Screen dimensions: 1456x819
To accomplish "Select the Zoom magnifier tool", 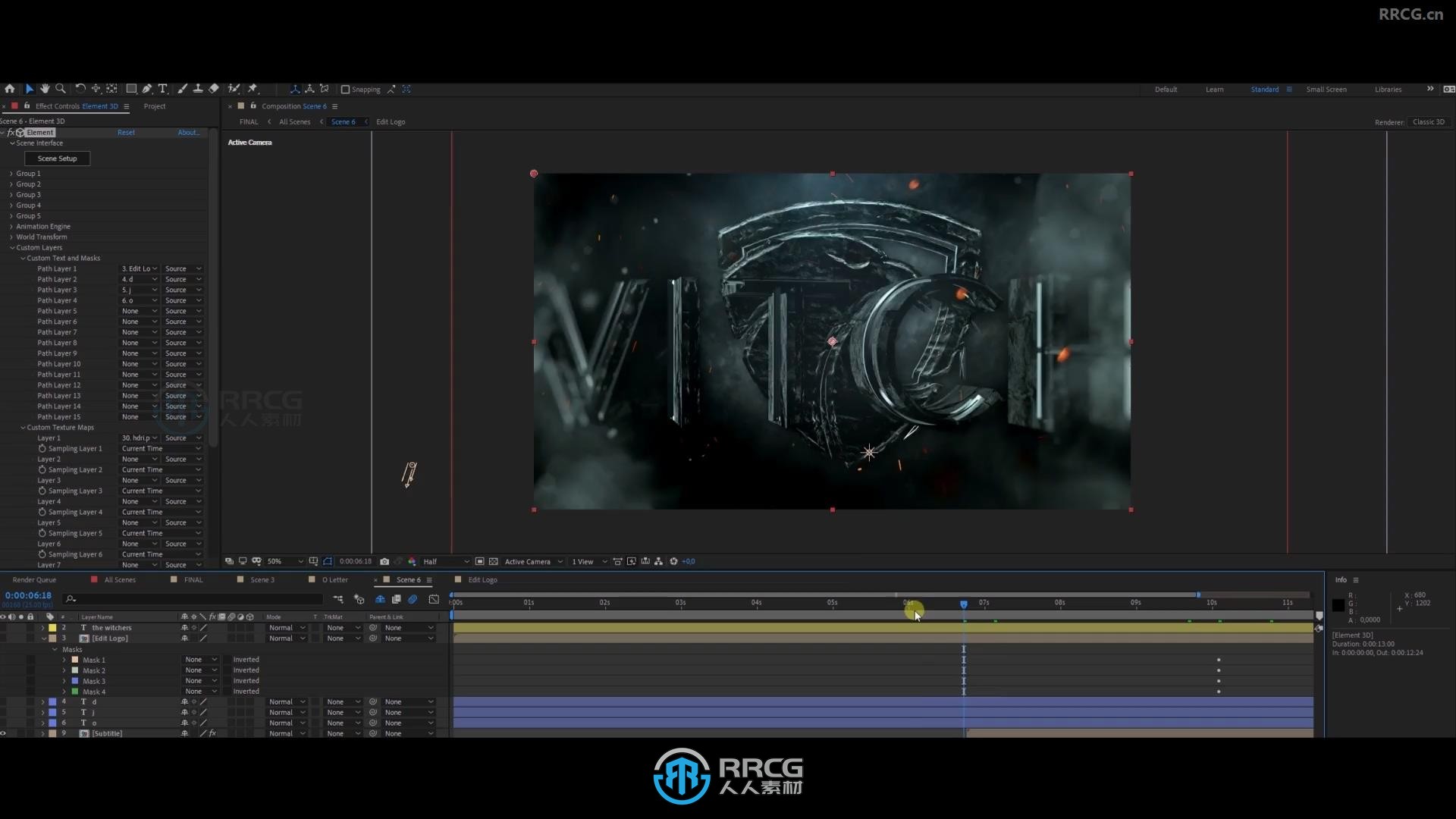I will pyautogui.click(x=61, y=89).
